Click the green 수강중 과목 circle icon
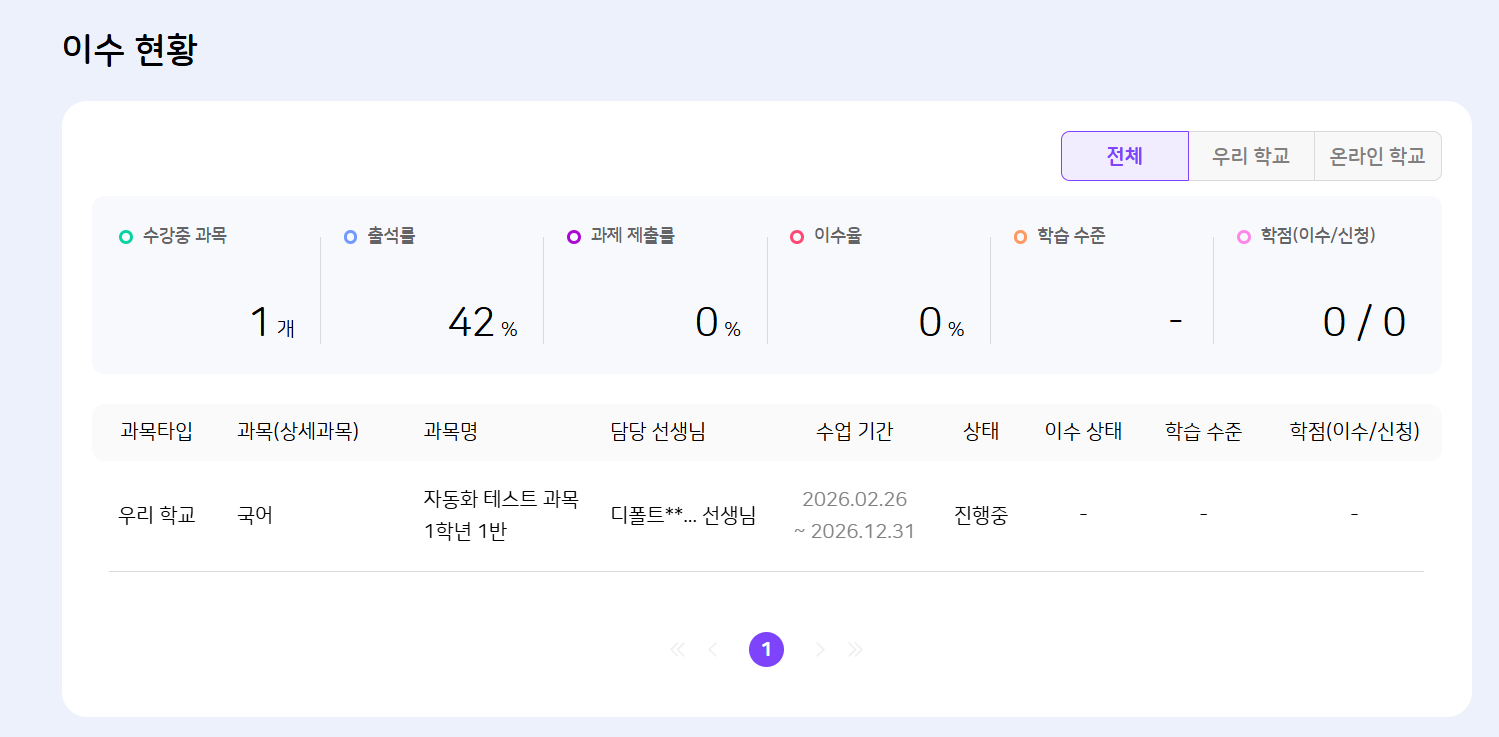The width and height of the screenshot is (1499, 737). 126,237
